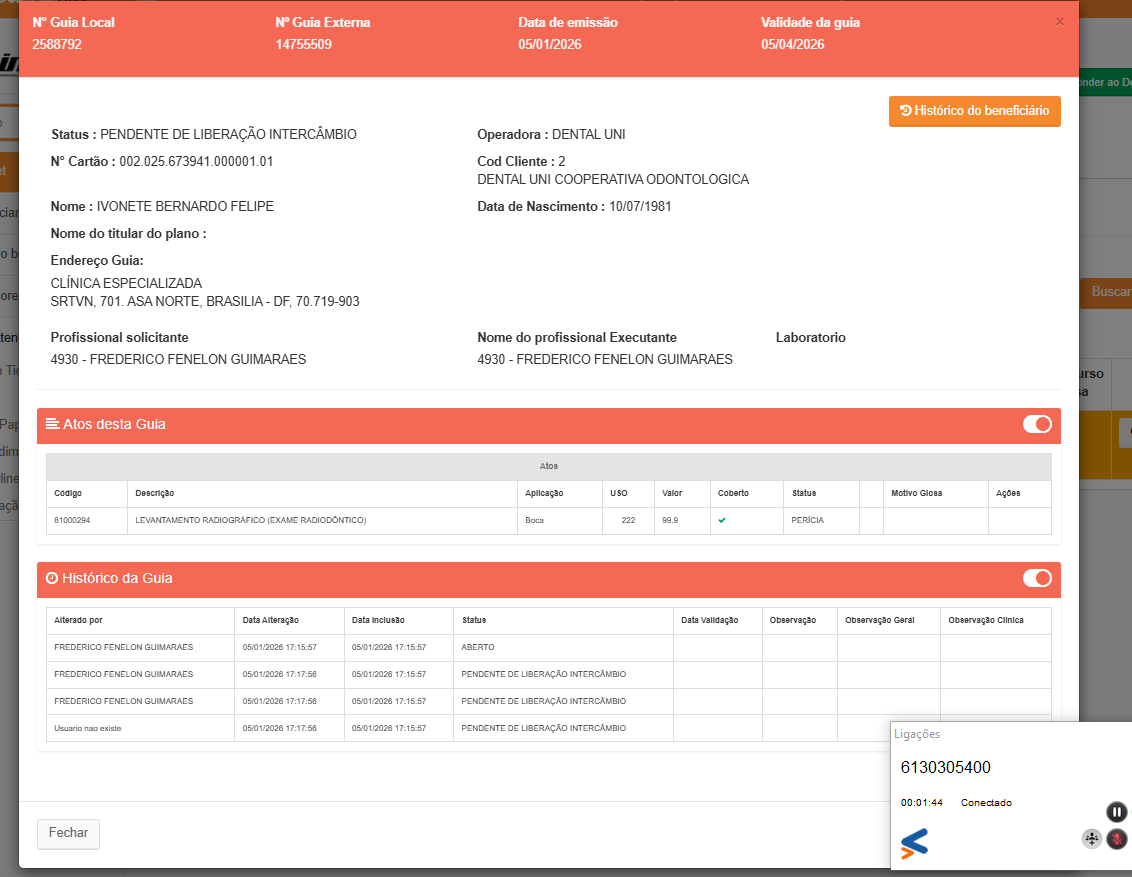This screenshot has height=877, width=1132.
Task: Click the blue and orange softphone logo
Action: pos(914,844)
